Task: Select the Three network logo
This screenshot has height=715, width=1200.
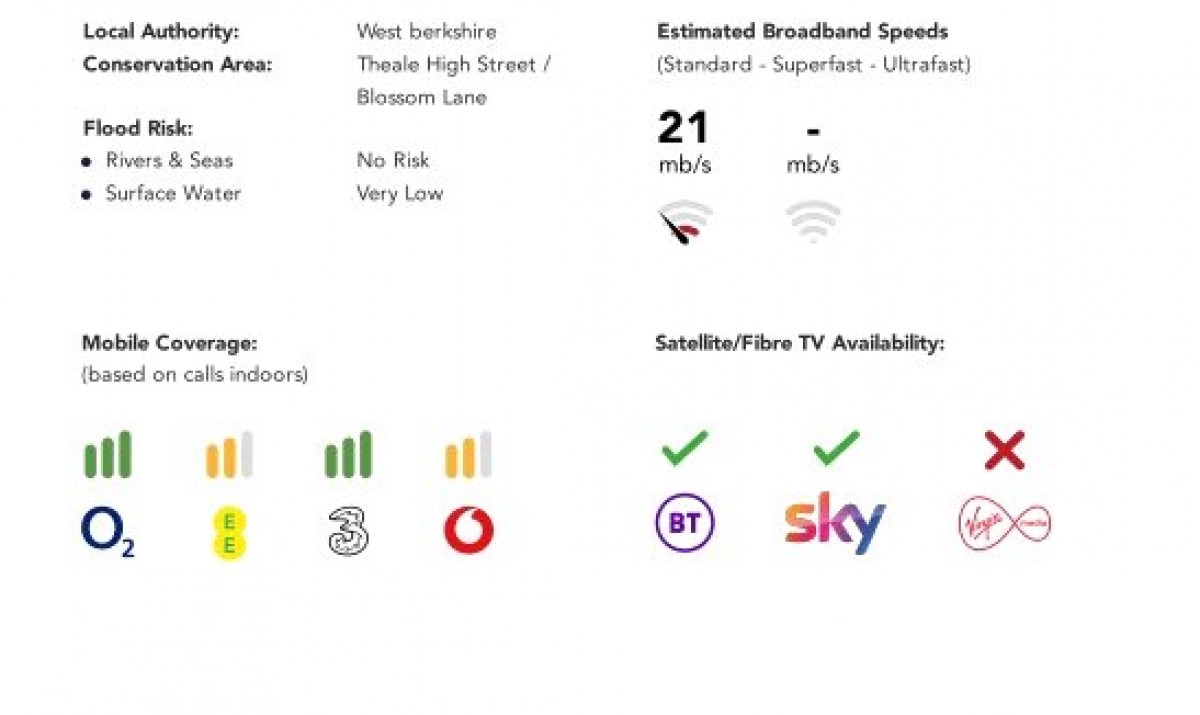Action: tap(348, 531)
